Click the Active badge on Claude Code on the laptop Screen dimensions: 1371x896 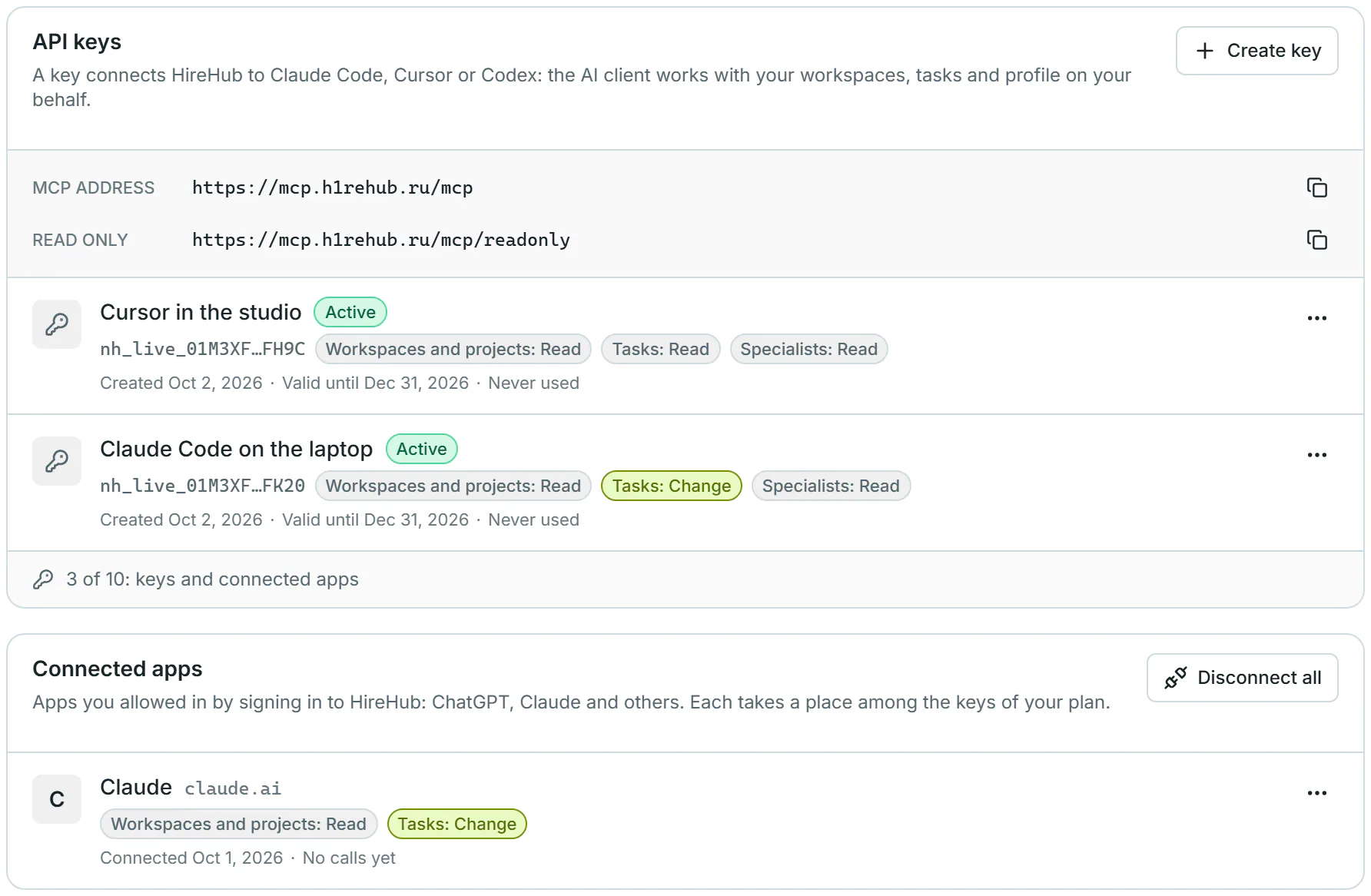(421, 449)
